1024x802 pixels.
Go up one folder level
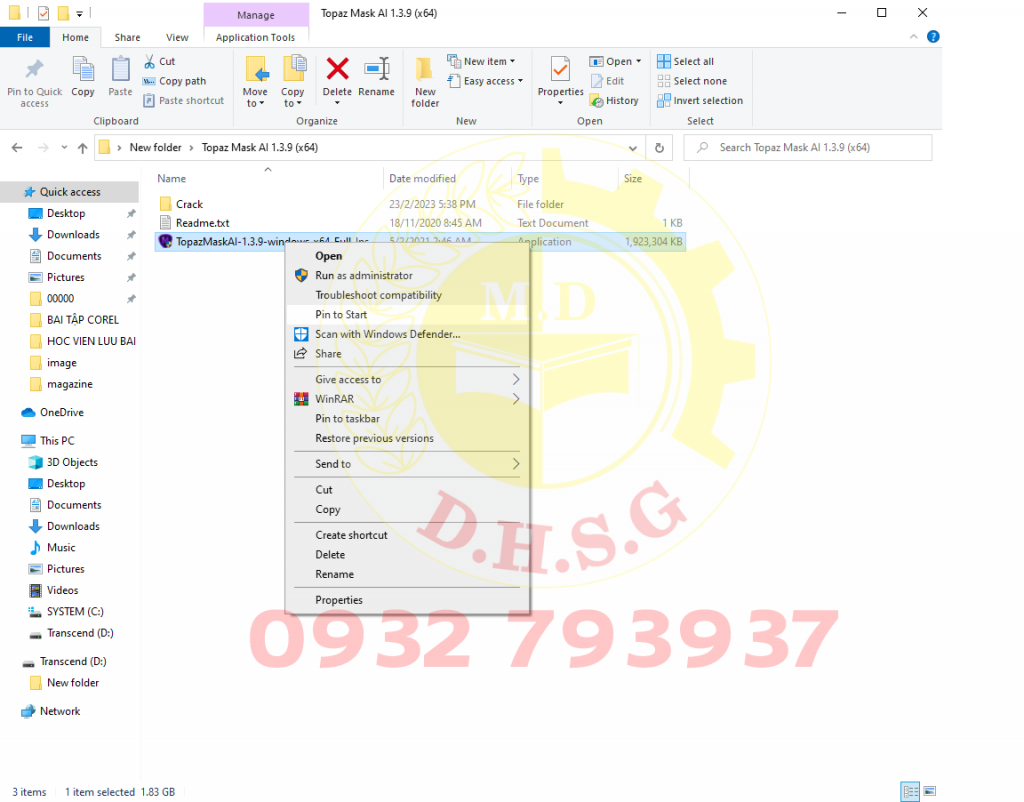point(82,148)
